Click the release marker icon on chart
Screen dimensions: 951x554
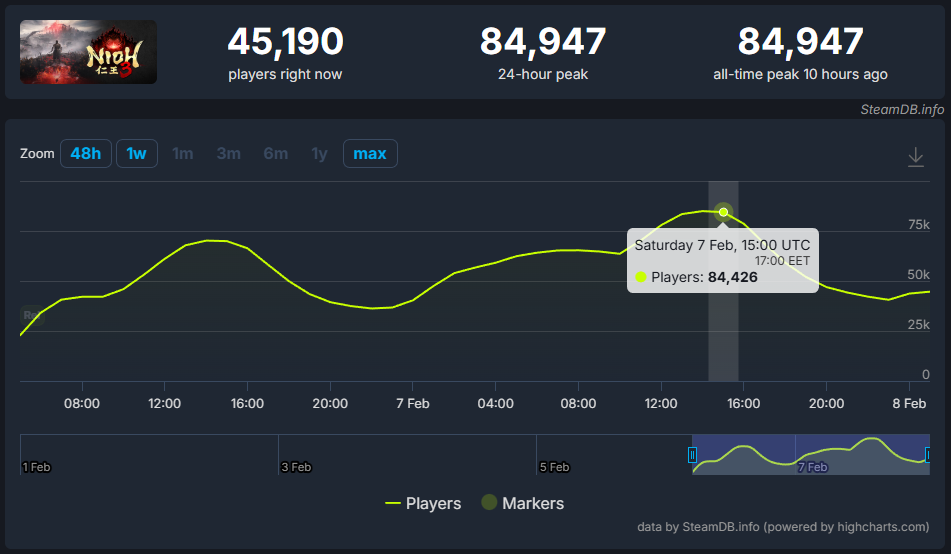pos(31,316)
